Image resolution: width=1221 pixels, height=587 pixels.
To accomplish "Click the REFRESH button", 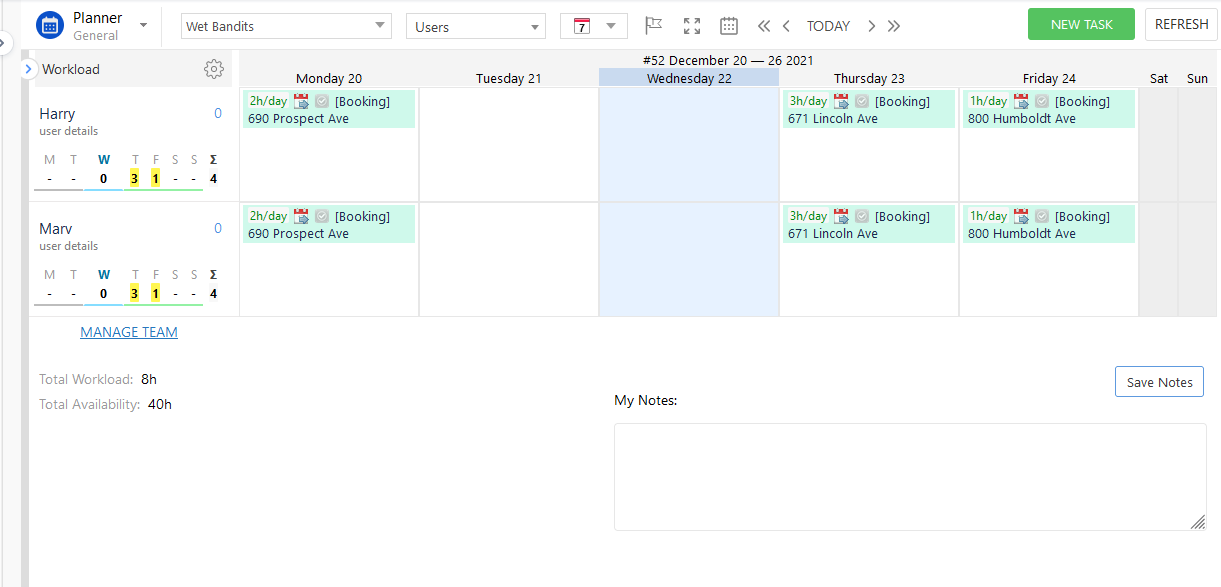I will [1182, 24].
